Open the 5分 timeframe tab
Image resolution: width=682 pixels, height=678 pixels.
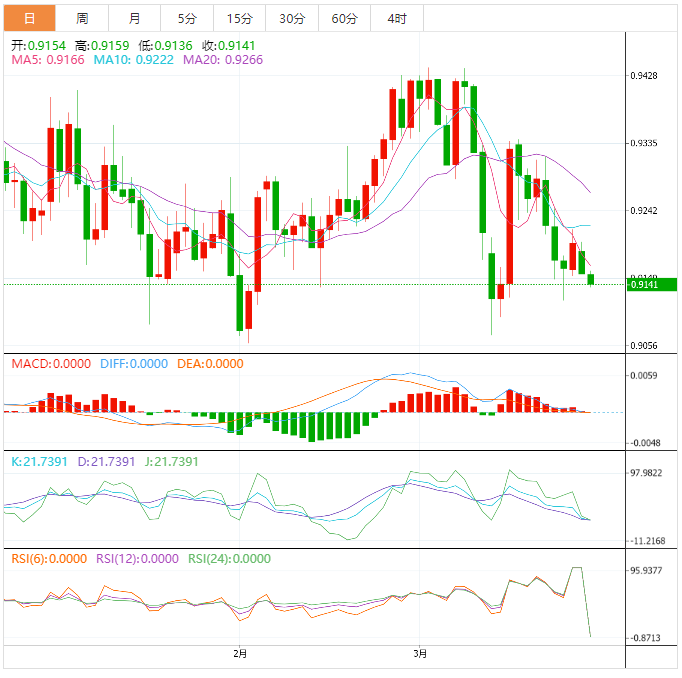pos(187,18)
